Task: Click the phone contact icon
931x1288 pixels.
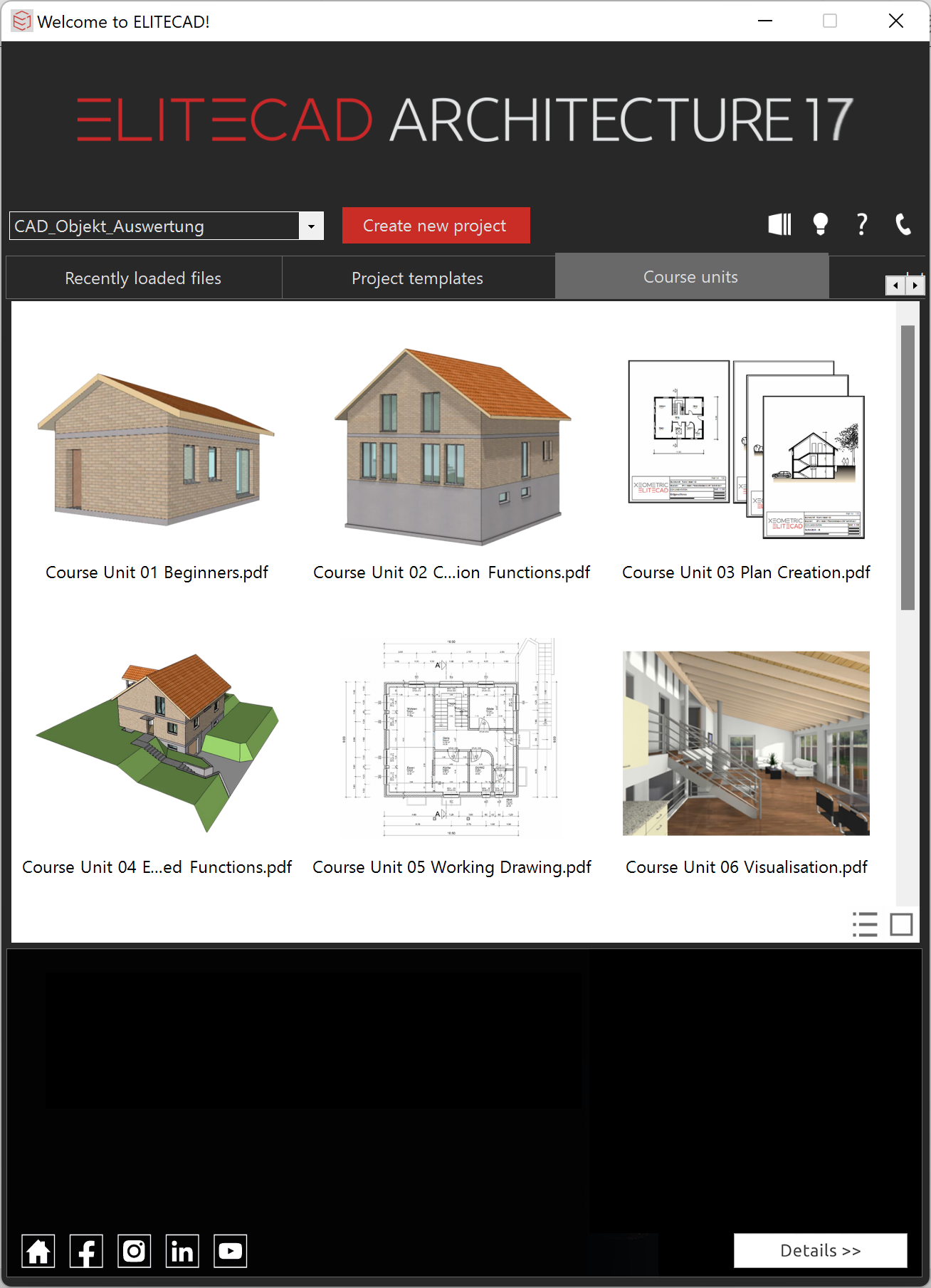Action: point(903,224)
